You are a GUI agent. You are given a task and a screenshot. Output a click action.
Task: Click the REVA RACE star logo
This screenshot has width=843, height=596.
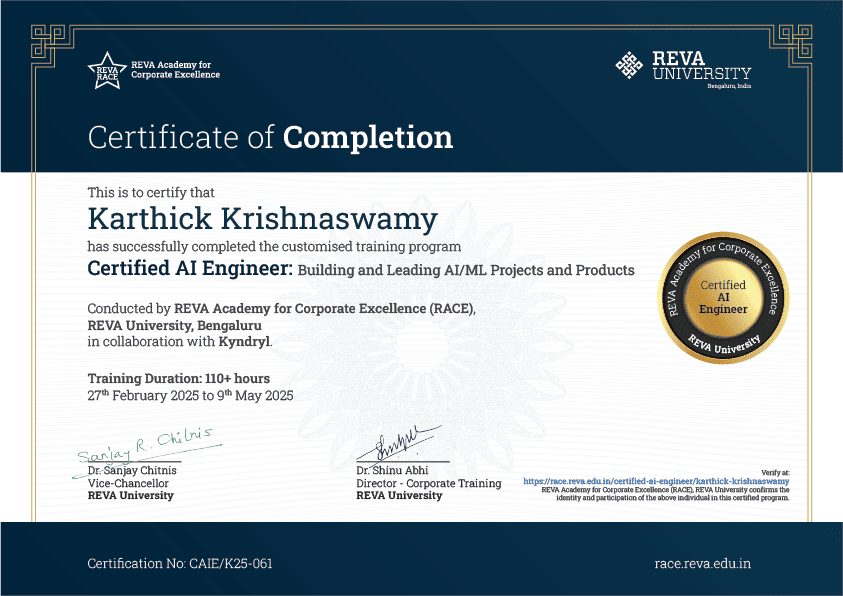pyautogui.click(x=107, y=71)
